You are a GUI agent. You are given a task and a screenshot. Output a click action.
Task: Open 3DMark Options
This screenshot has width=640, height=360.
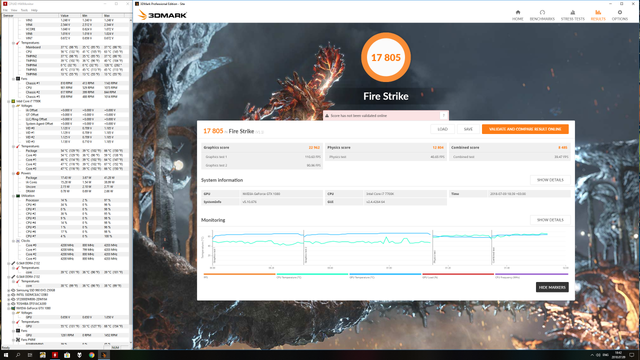pos(620,16)
